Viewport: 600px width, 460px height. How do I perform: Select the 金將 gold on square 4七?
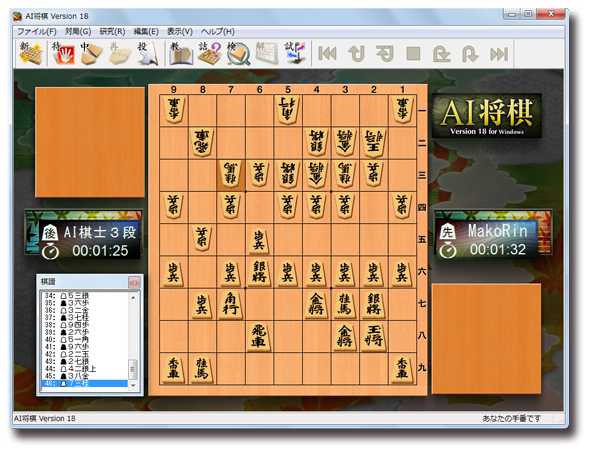316,305
